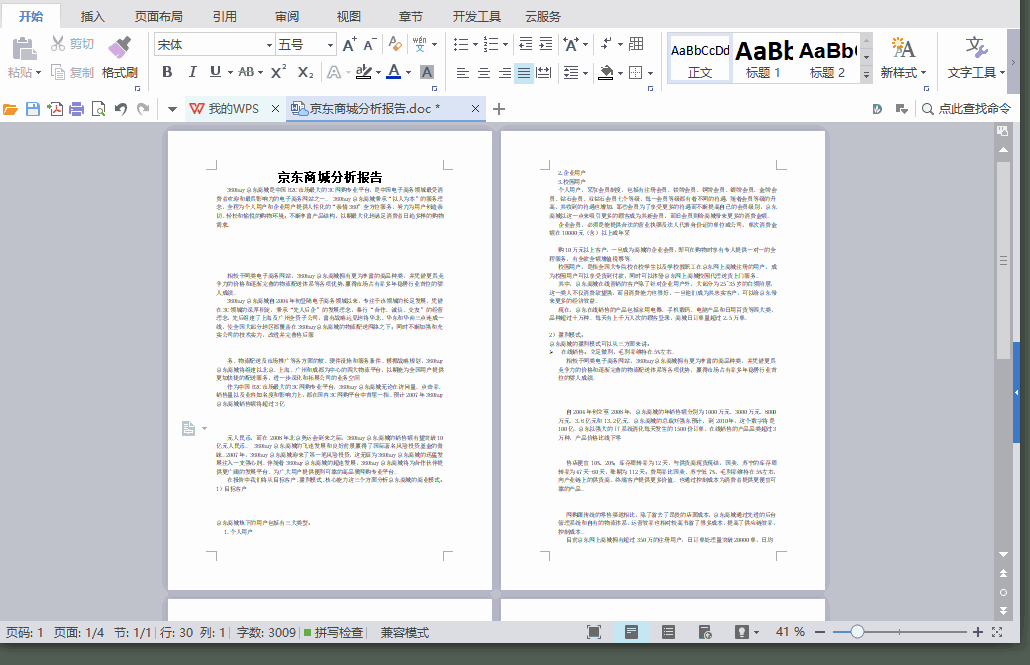The height and width of the screenshot is (665, 1030).
Task: Select the page layout view icon
Action: tap(631, 632)
